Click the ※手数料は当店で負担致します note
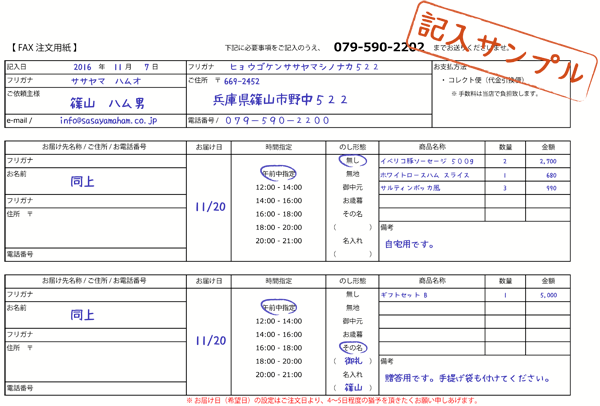The height and width of the screenshot is (406, 600). point(495,93)
